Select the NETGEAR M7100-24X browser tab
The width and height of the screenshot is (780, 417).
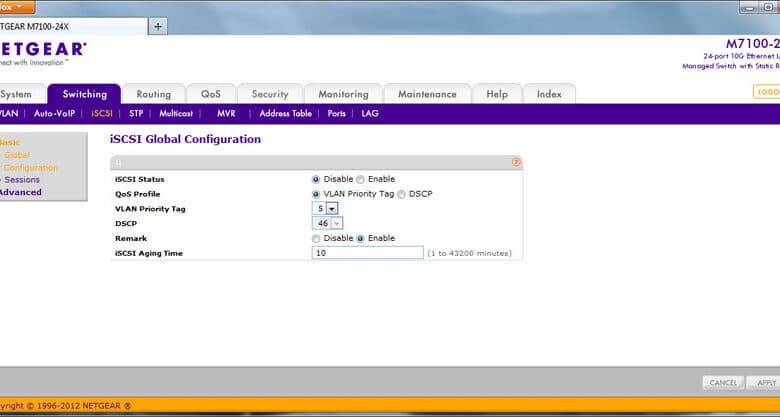(x=73, y=26)
